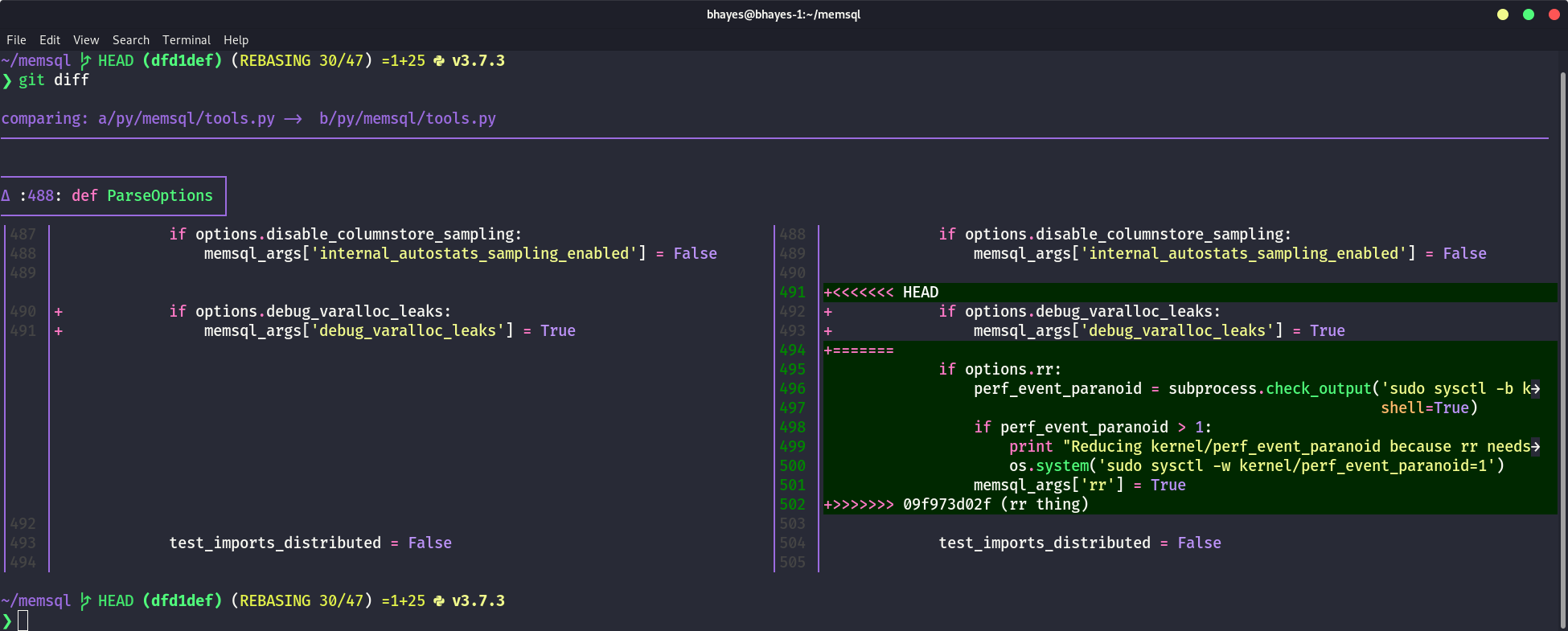
Task: Click 'test_imports_distributed = False' in right pane
Action: point(1080,543)
